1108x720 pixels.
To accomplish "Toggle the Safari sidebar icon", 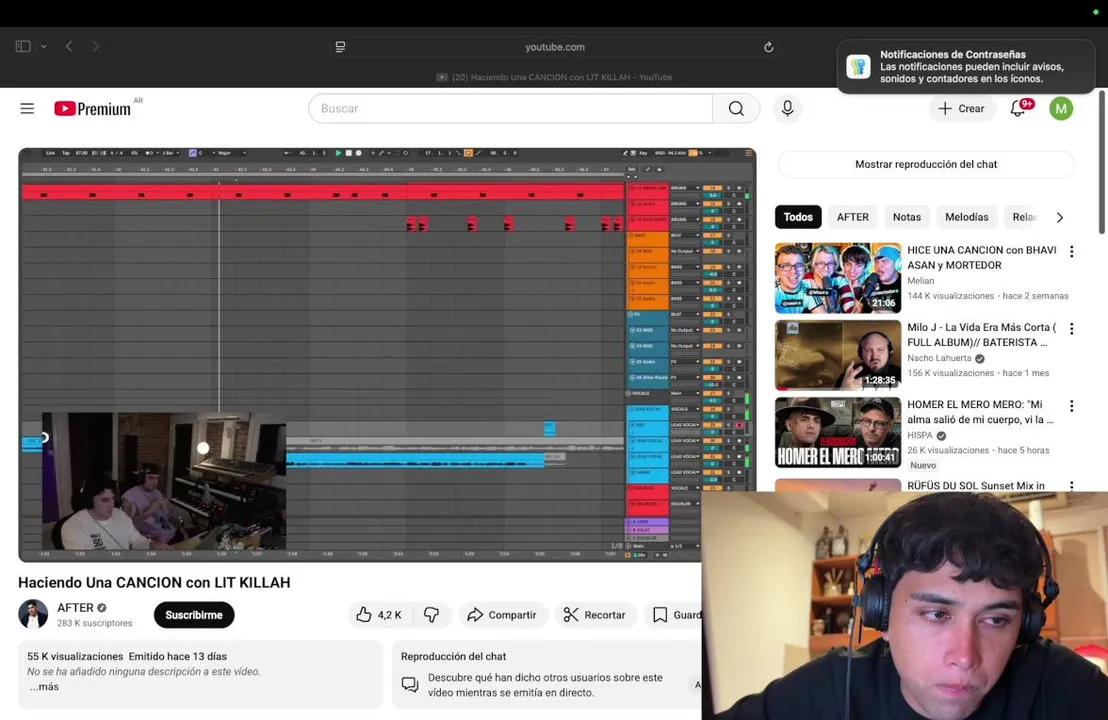I will click(x=23, y=47).
